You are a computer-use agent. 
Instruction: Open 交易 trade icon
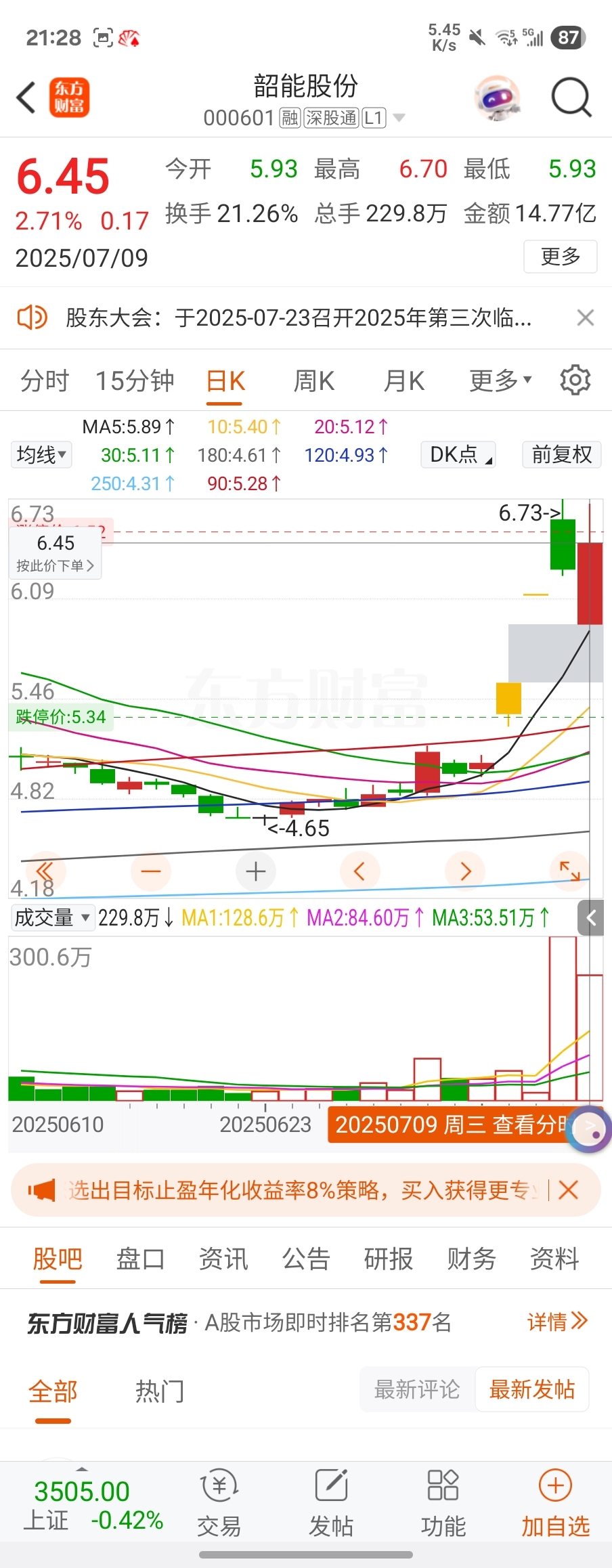219,1503
